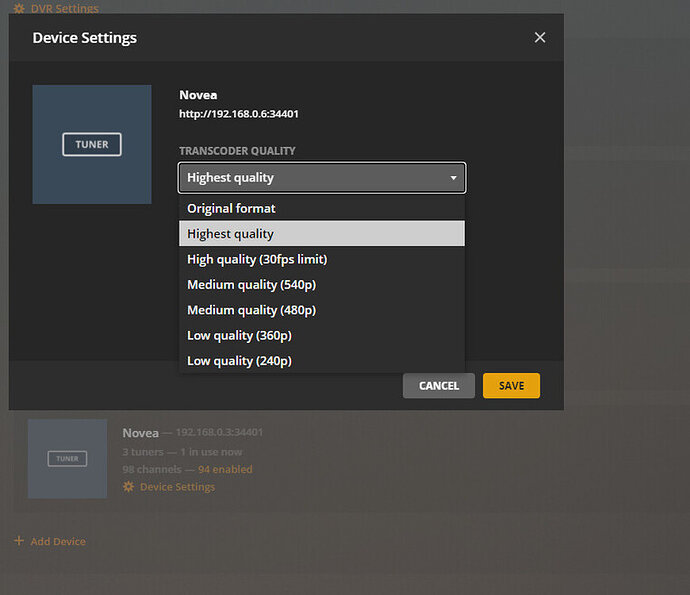
Task: Click the Cancel button
Action: (x=439, y=386)
